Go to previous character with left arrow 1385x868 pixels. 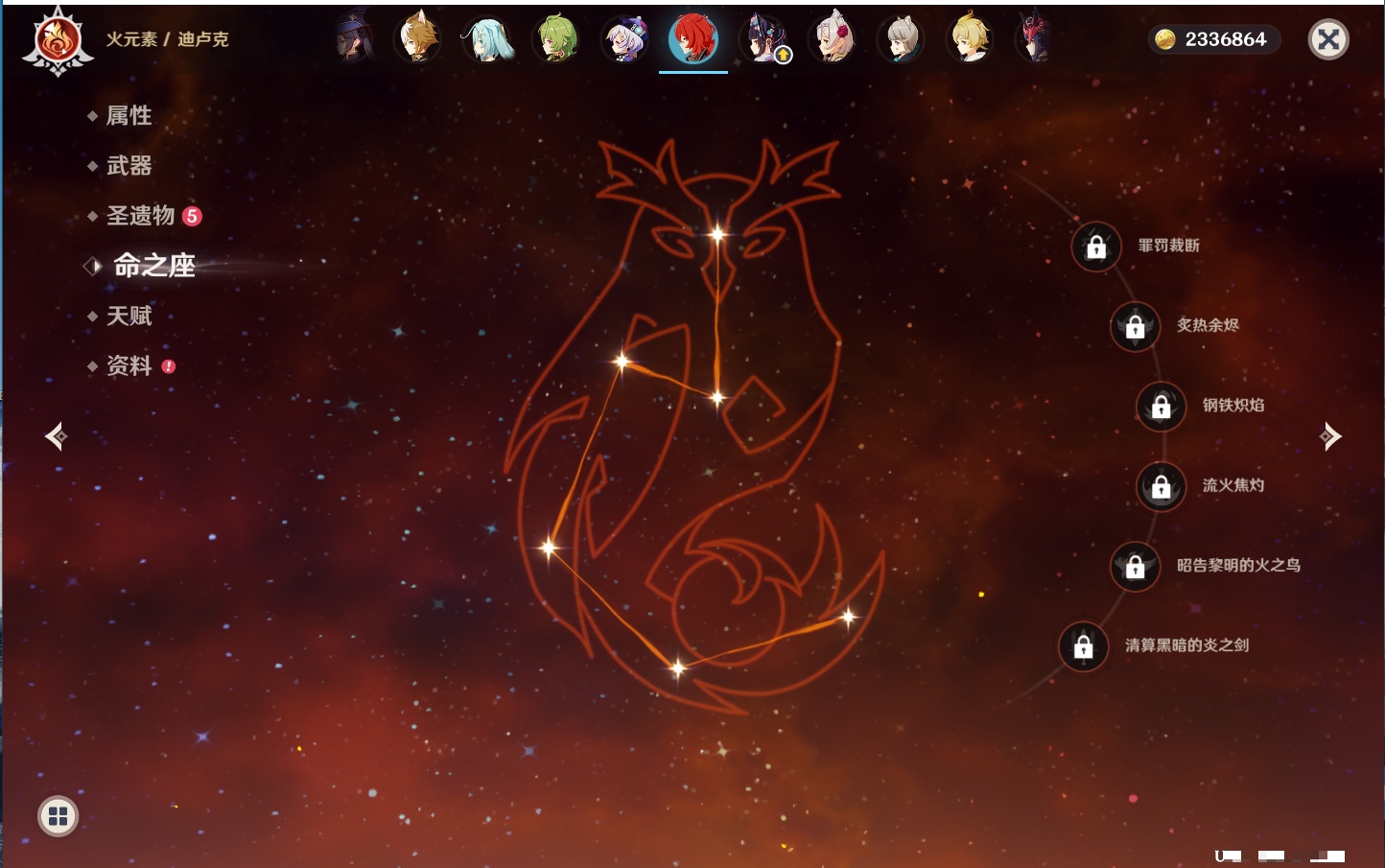tap(56, 436)
